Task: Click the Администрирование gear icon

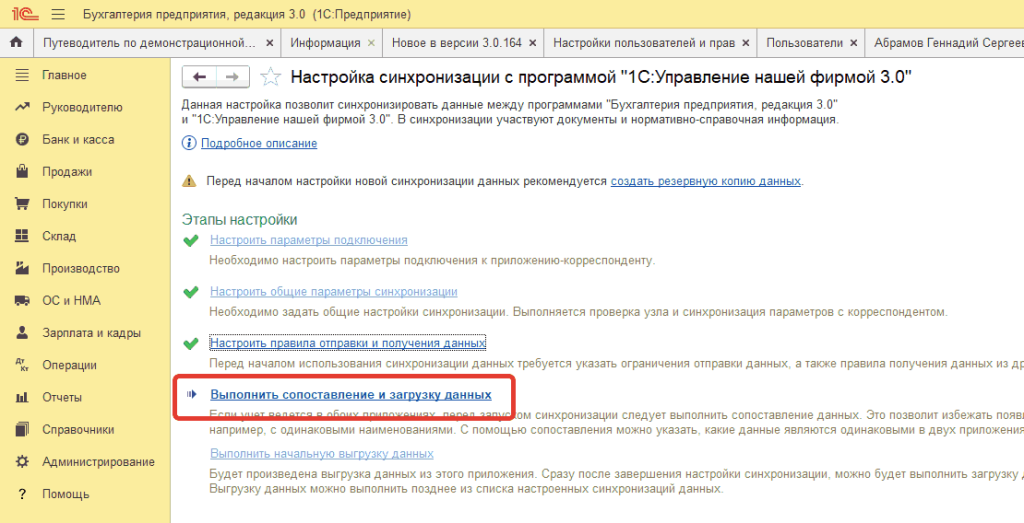Action: [x=22, y=462]
